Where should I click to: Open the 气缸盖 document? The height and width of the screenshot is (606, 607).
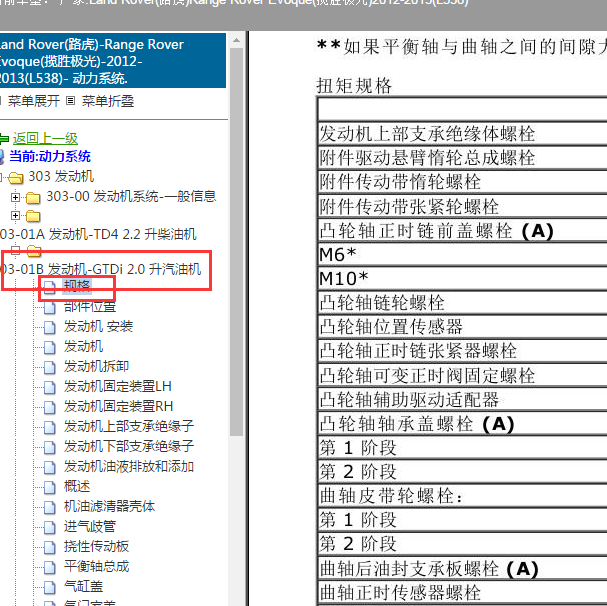click(x=83, y=587)
